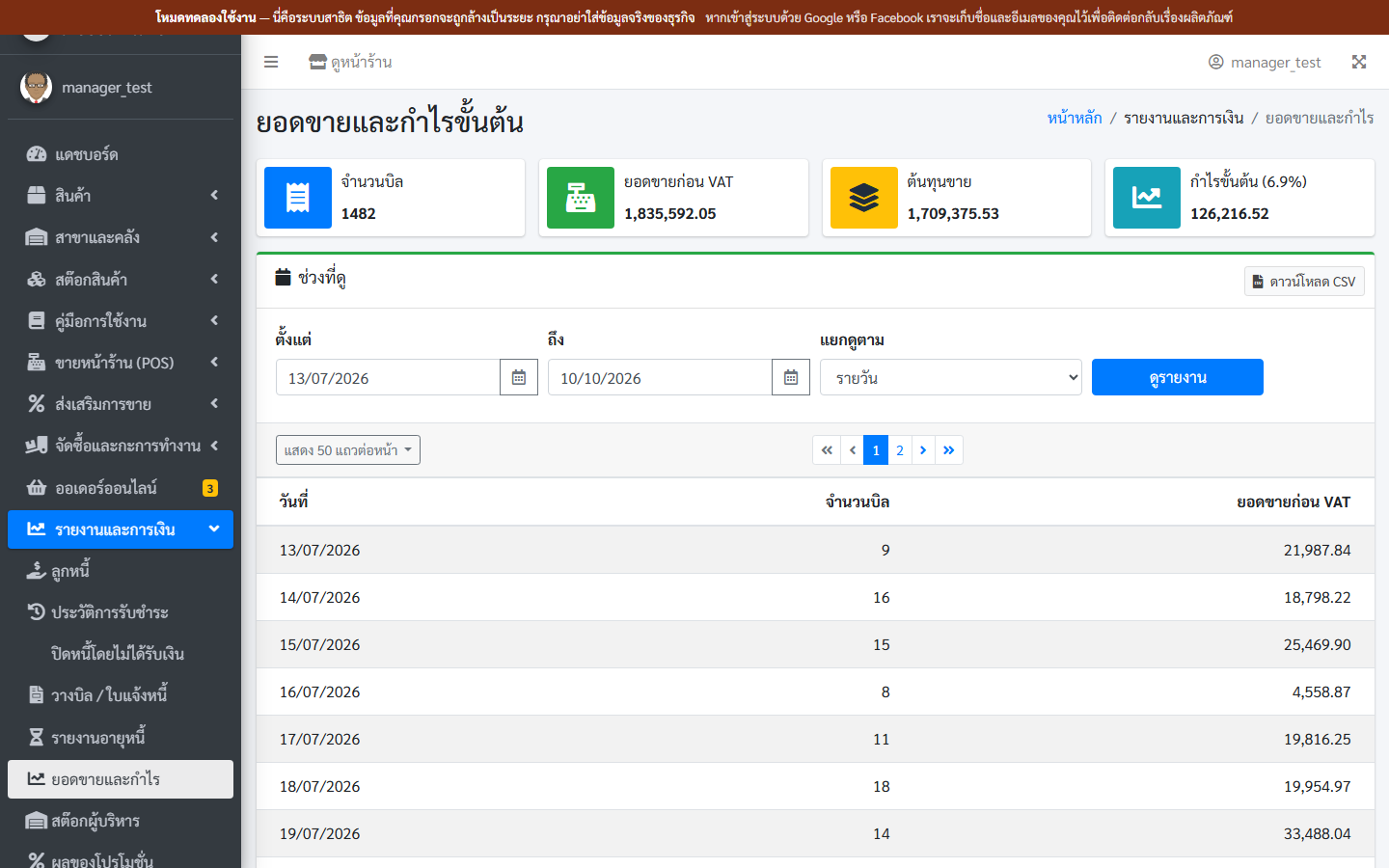Toggle fullscreen expand icon
The width and height of the screenshot is (1389, 868).
[1359, 62]
